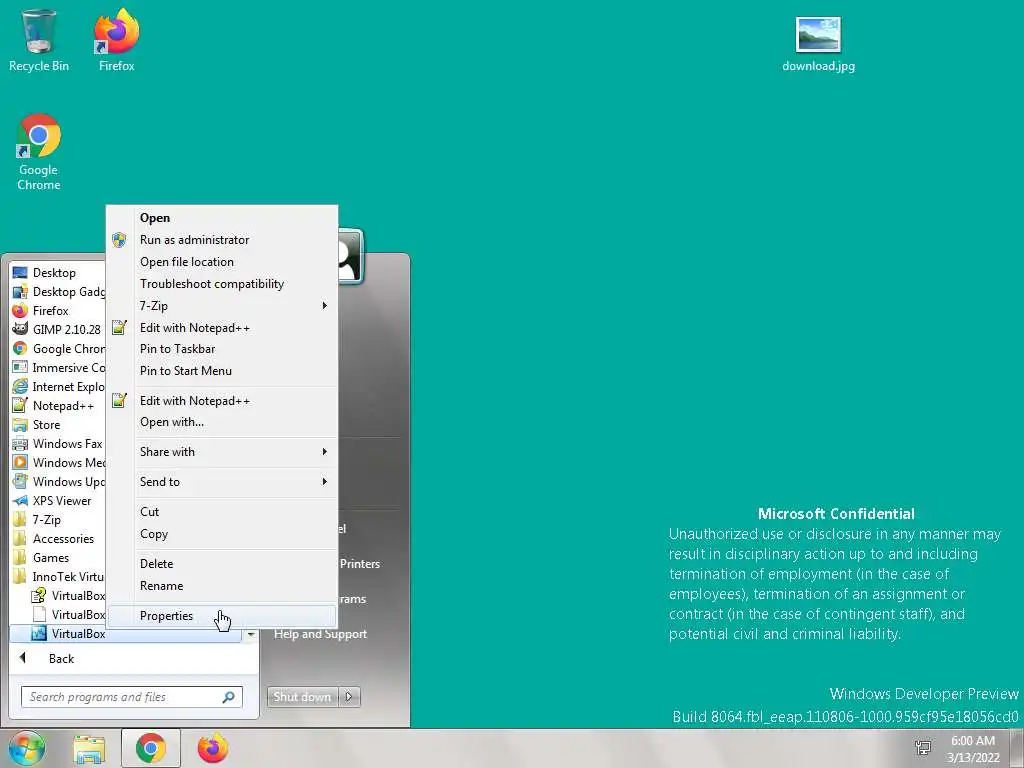Switch to Chrome on the taskbar

tap(151, 748)
